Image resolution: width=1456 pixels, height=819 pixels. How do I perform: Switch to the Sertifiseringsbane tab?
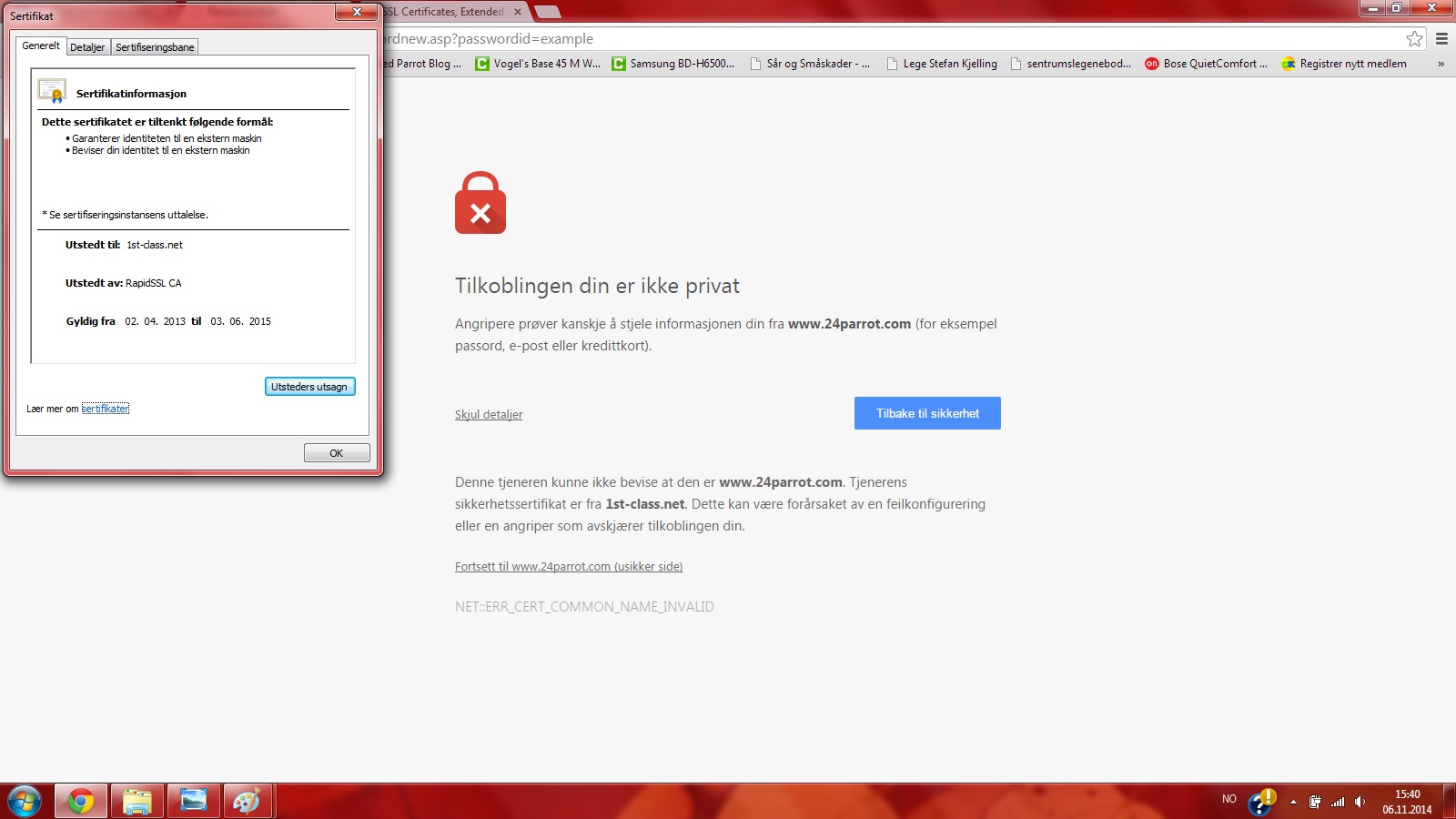pyautogui.click(x=155, y=47)
